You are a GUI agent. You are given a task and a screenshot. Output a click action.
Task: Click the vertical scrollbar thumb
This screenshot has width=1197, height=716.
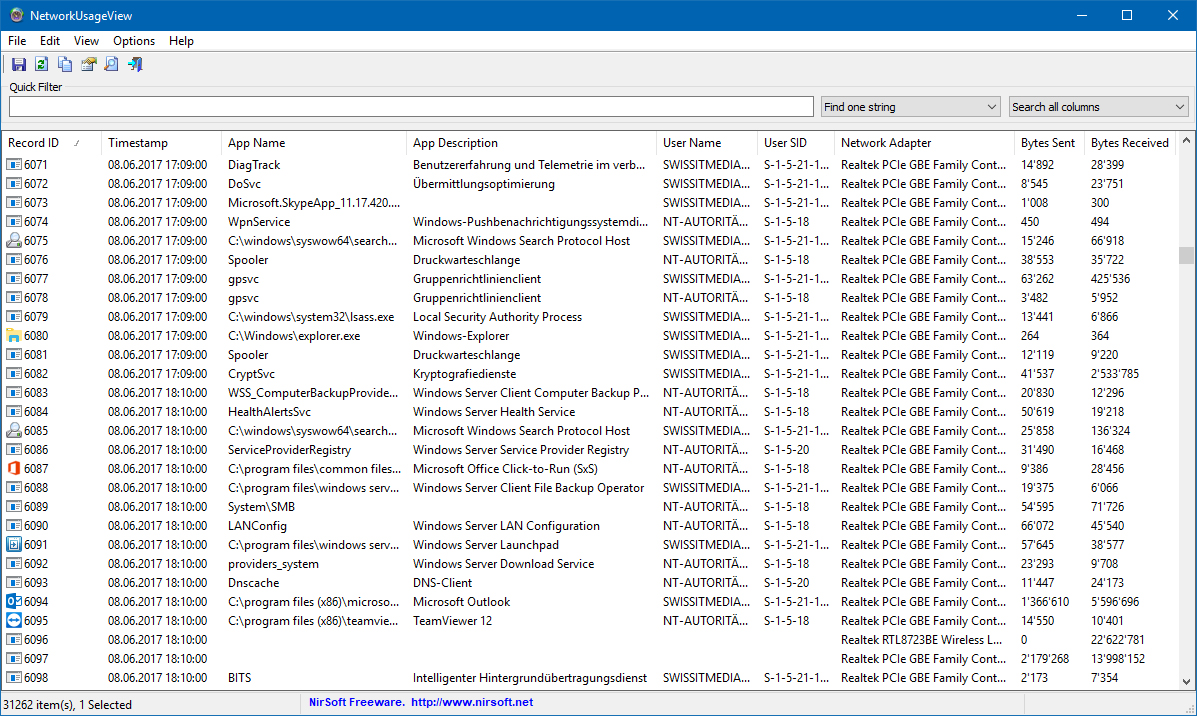1186,255
